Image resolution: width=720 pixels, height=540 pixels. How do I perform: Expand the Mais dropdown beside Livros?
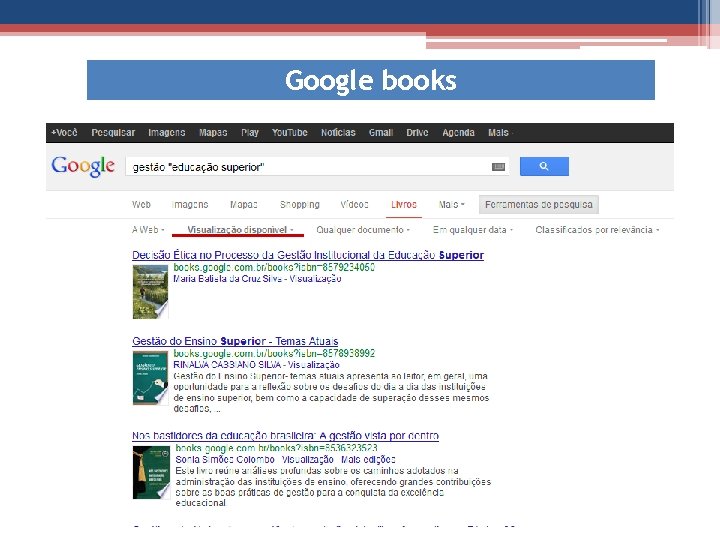pyautogui.click(x=451, y=205)
